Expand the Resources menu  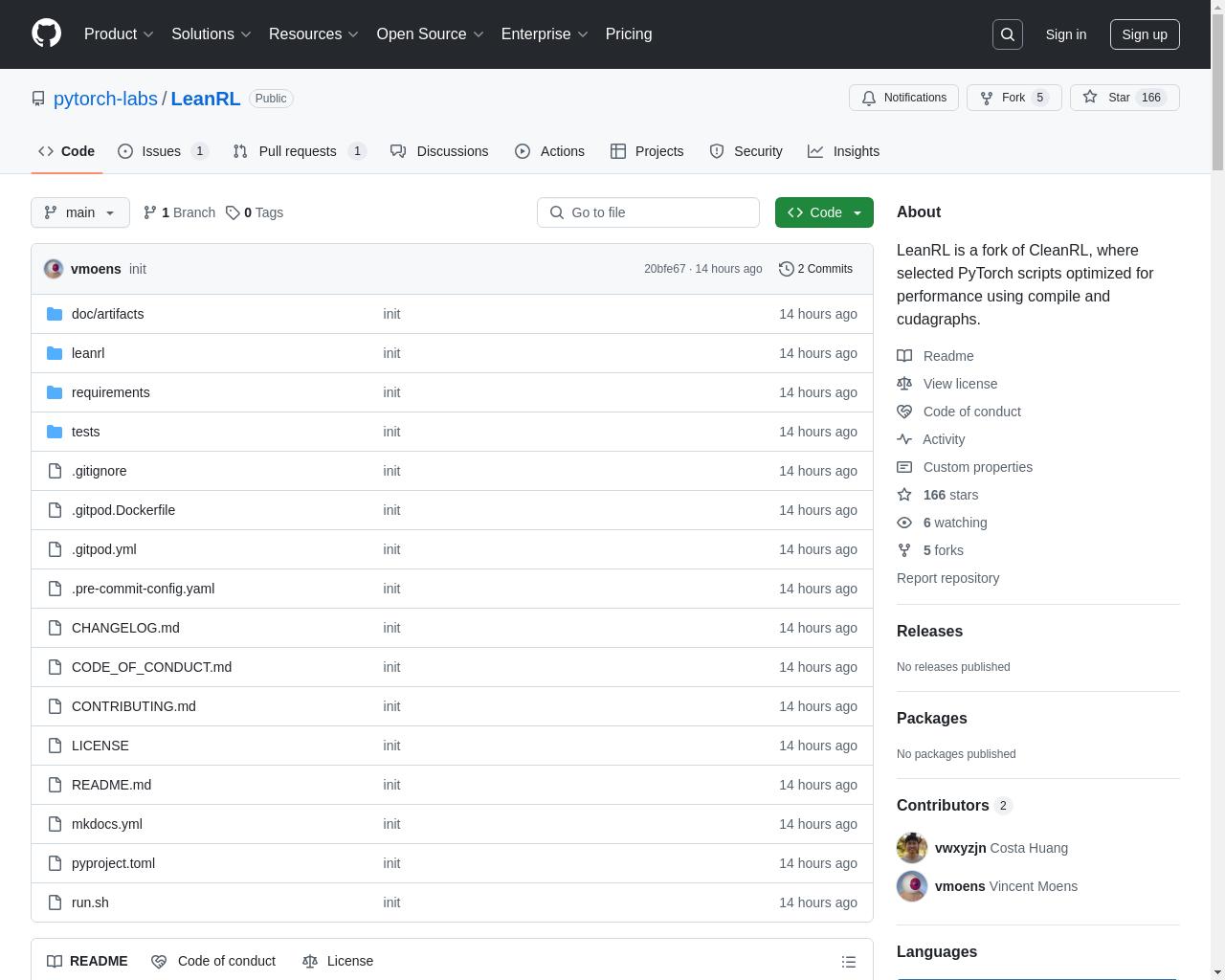(x=313, y=34)
